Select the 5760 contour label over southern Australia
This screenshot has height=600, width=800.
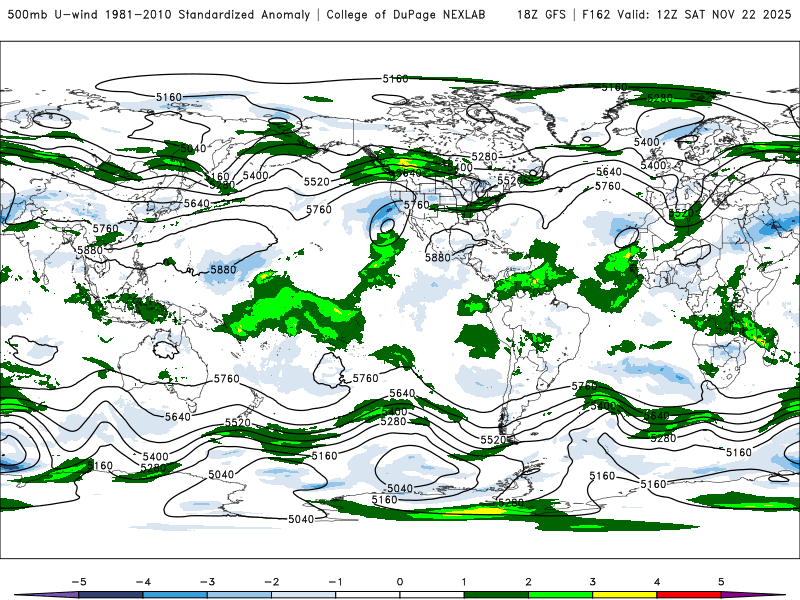227,379
